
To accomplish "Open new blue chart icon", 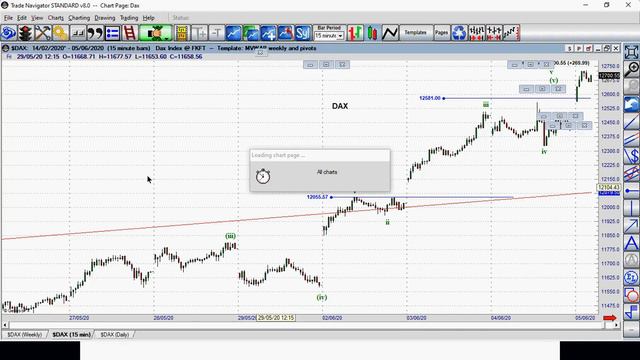I will (x=234, y=33).
